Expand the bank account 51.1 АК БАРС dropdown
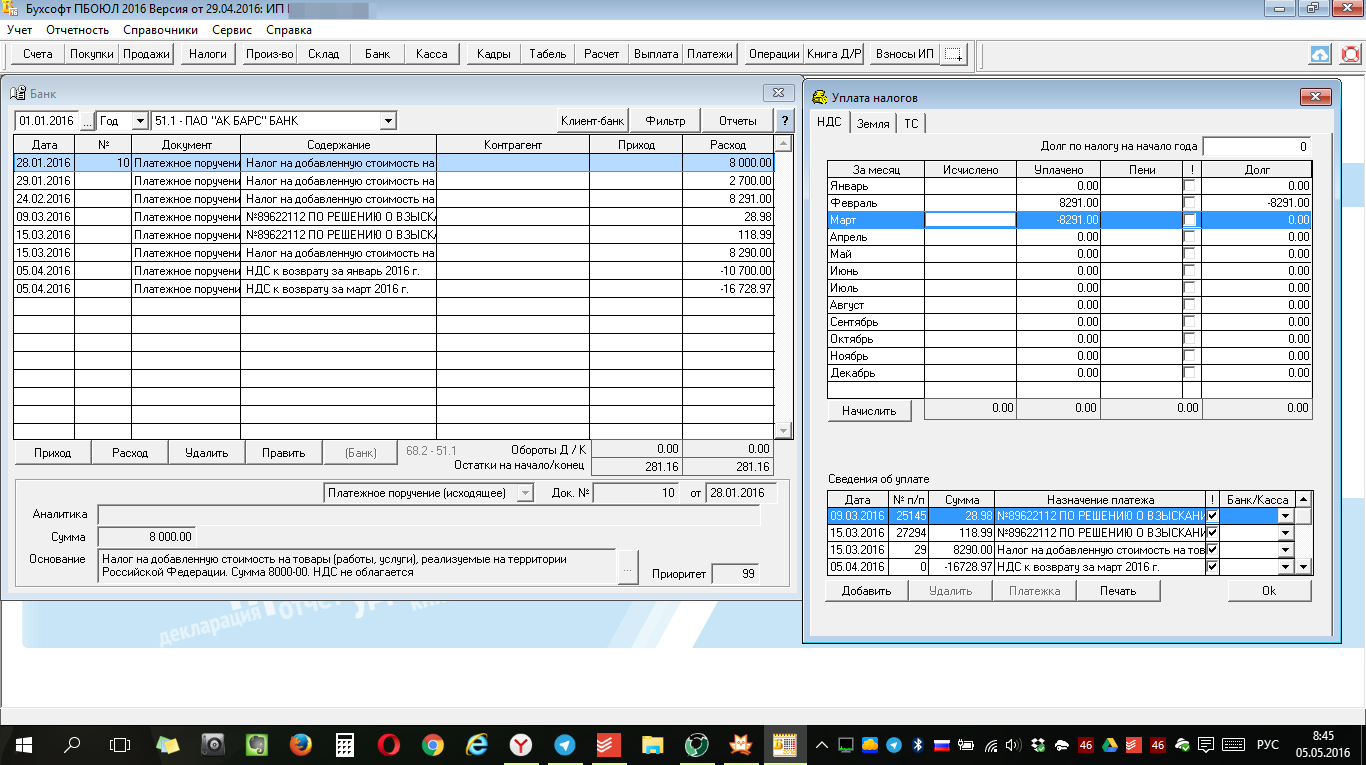 [x=388, y=121]
